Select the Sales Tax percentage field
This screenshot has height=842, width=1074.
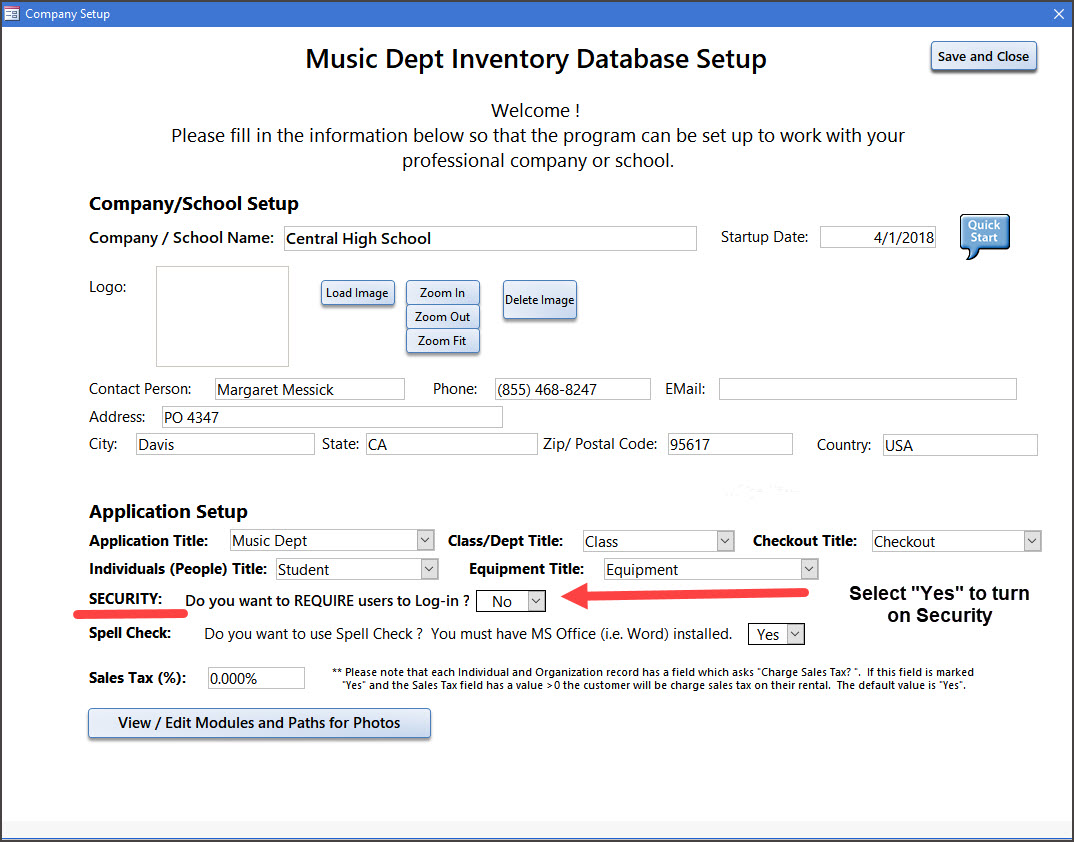[x=255, y=678]
